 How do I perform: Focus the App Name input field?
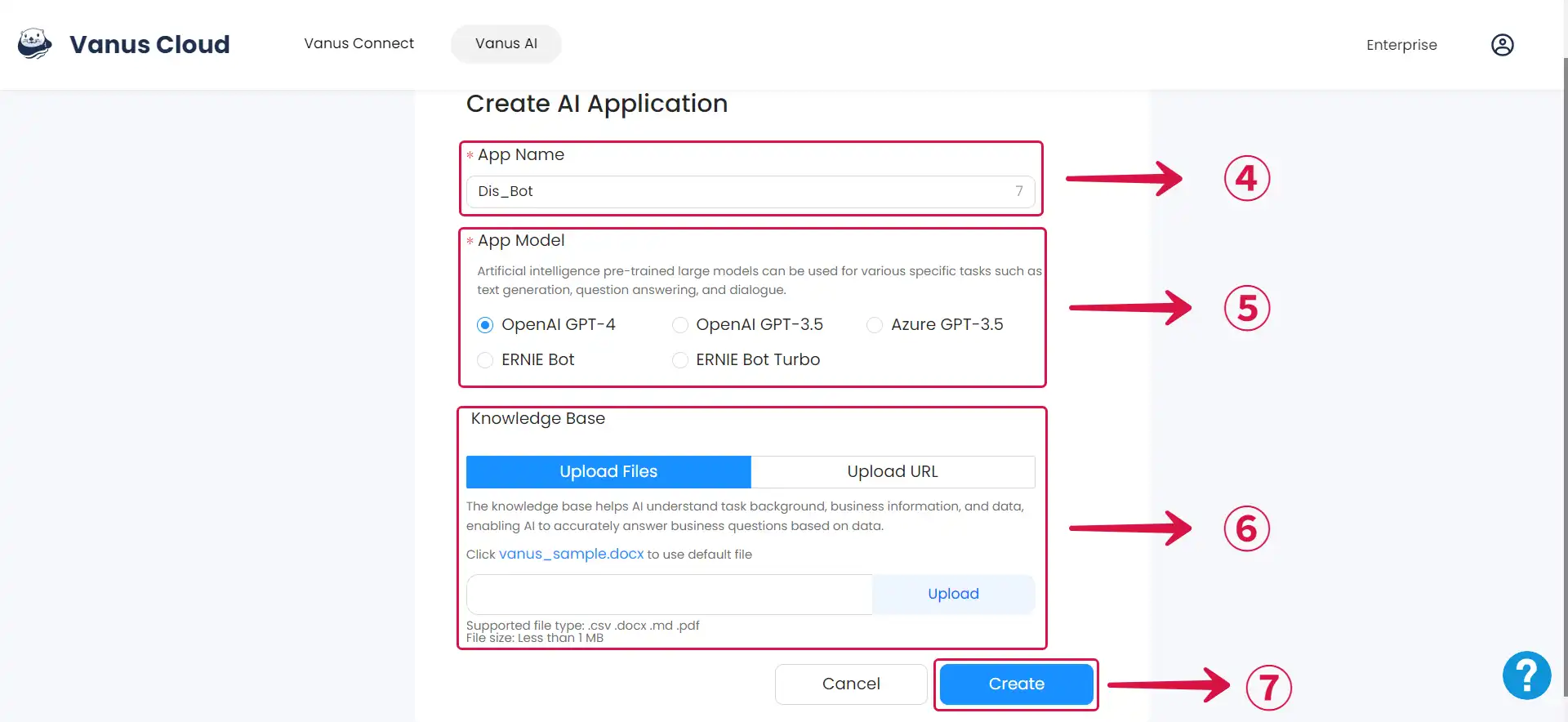751,191
